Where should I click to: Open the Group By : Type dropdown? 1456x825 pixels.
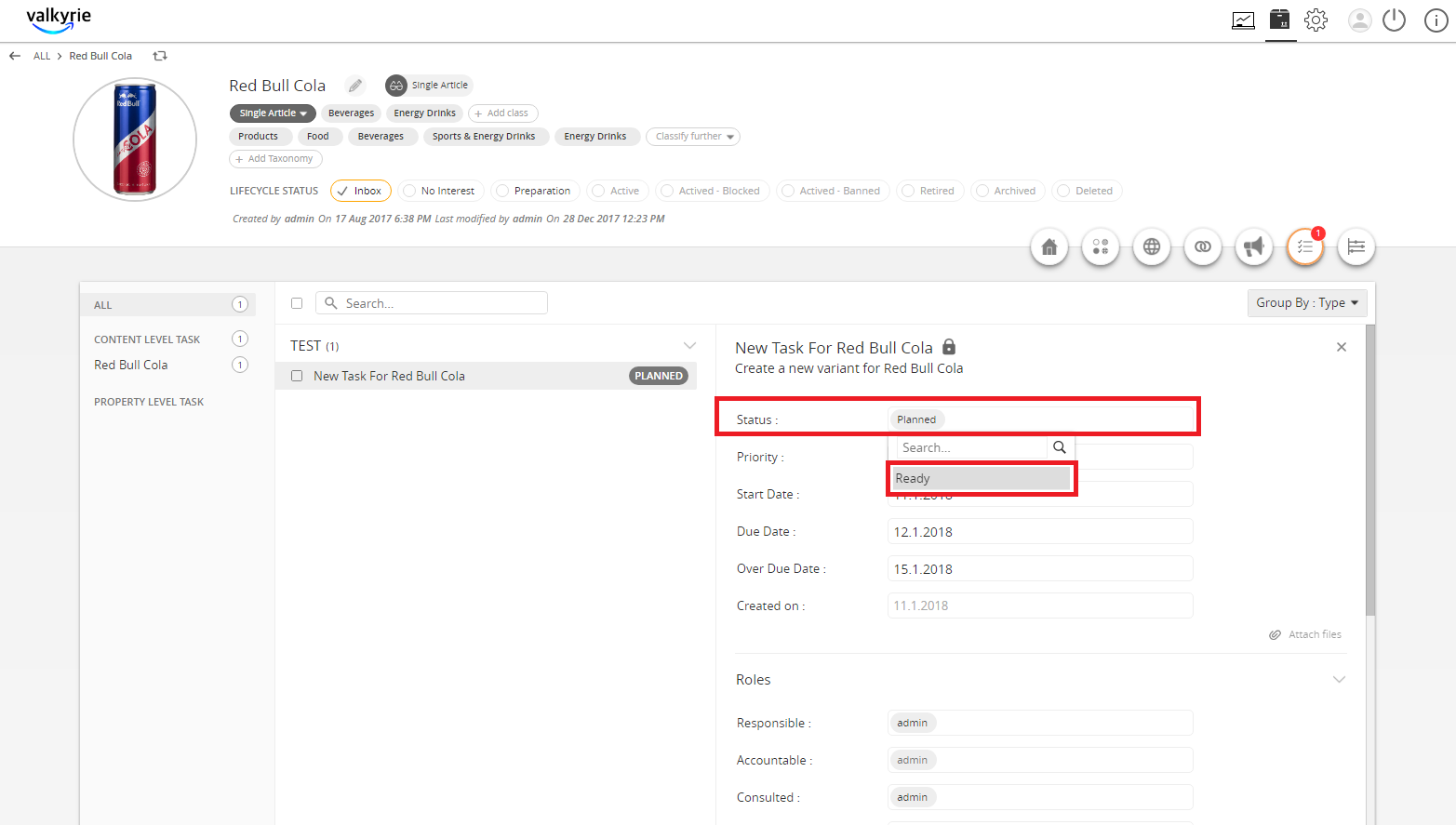click(x=1307, y=303)
